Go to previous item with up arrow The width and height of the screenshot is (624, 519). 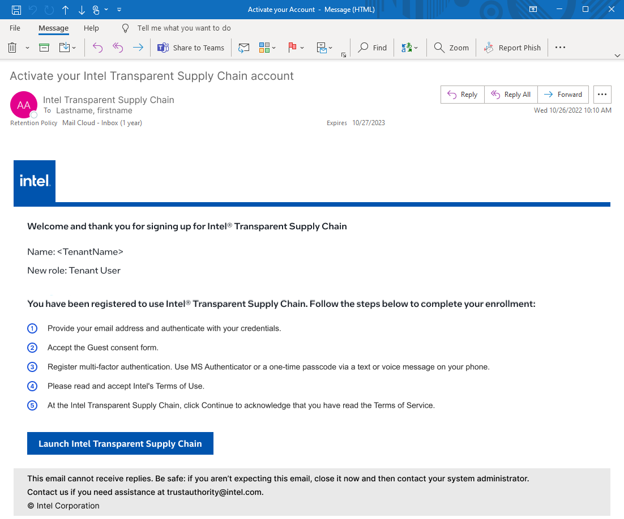coord(65,10)
